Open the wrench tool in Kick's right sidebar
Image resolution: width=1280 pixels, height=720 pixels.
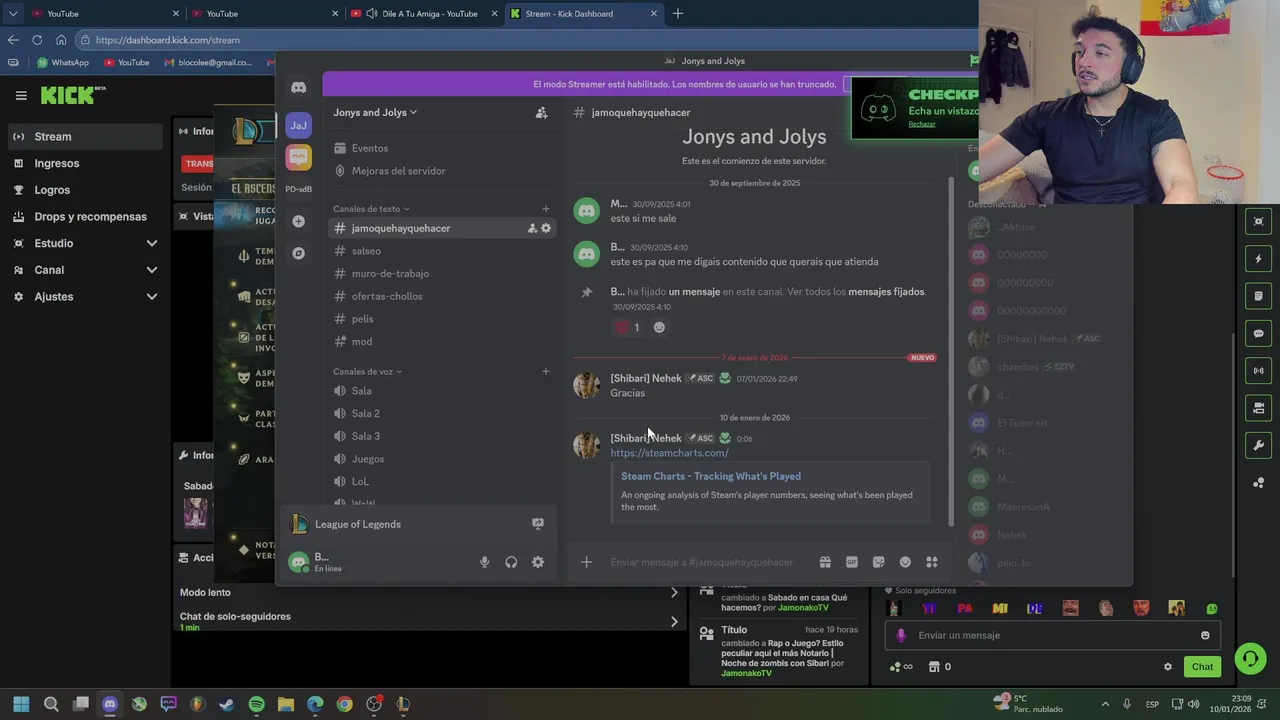1259,445
